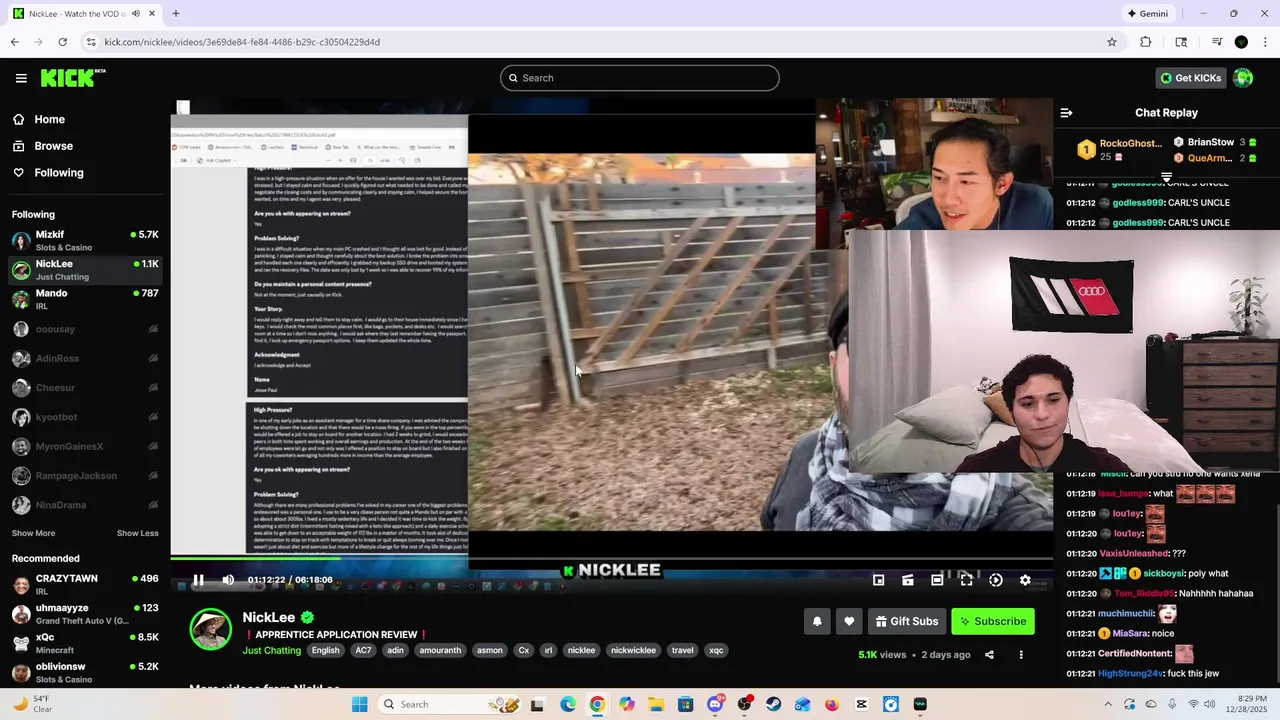The width and height of the screenshot is (1280, 720).
Task: Click the Gift Subs button
Action: 907,621
